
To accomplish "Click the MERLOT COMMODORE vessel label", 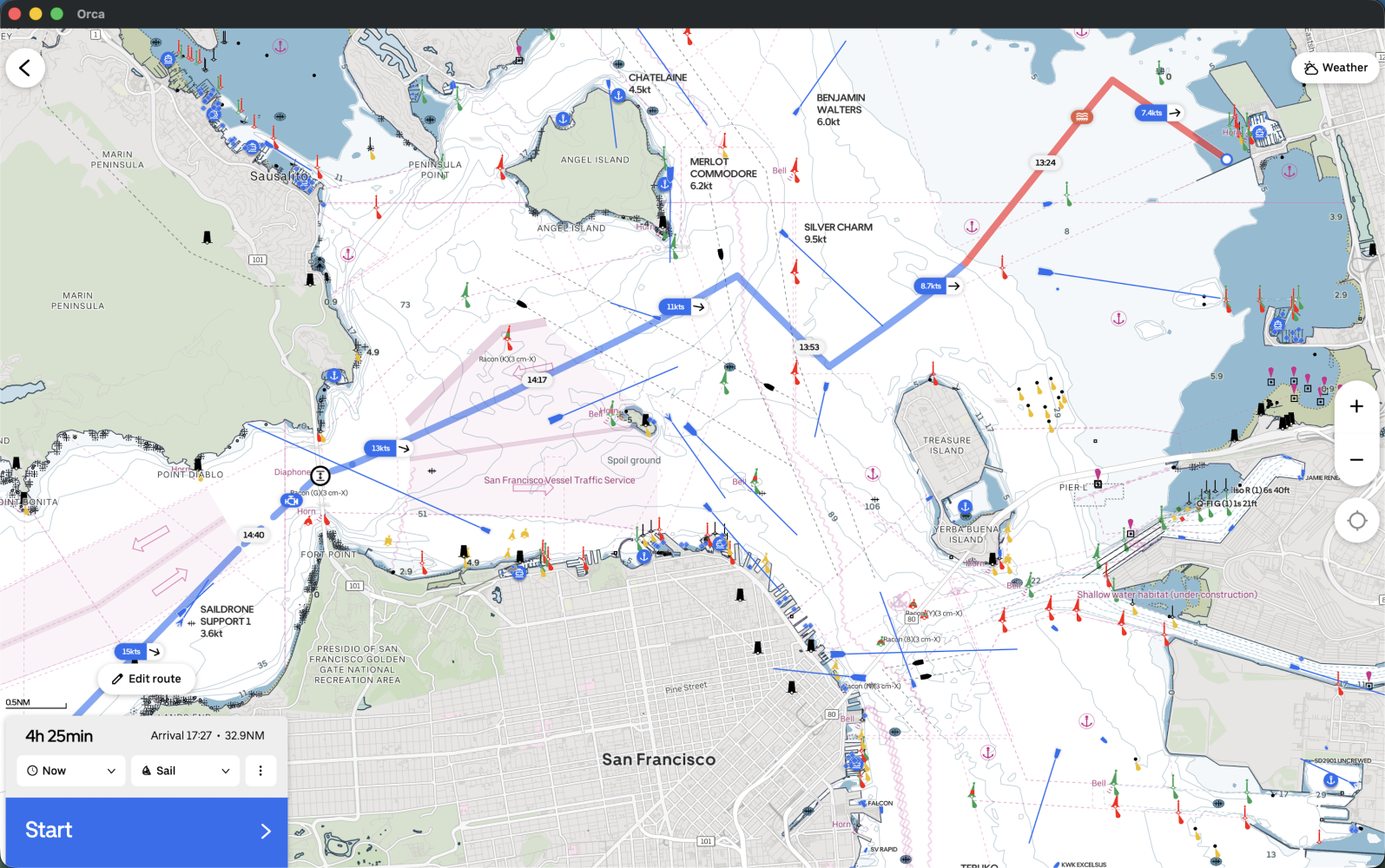I will [723, 174].
